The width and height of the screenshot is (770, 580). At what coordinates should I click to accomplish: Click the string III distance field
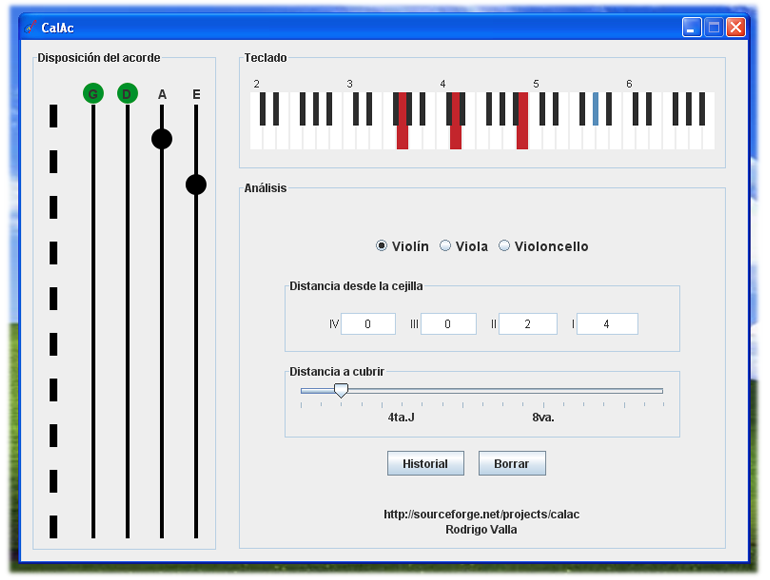point(448,324)
